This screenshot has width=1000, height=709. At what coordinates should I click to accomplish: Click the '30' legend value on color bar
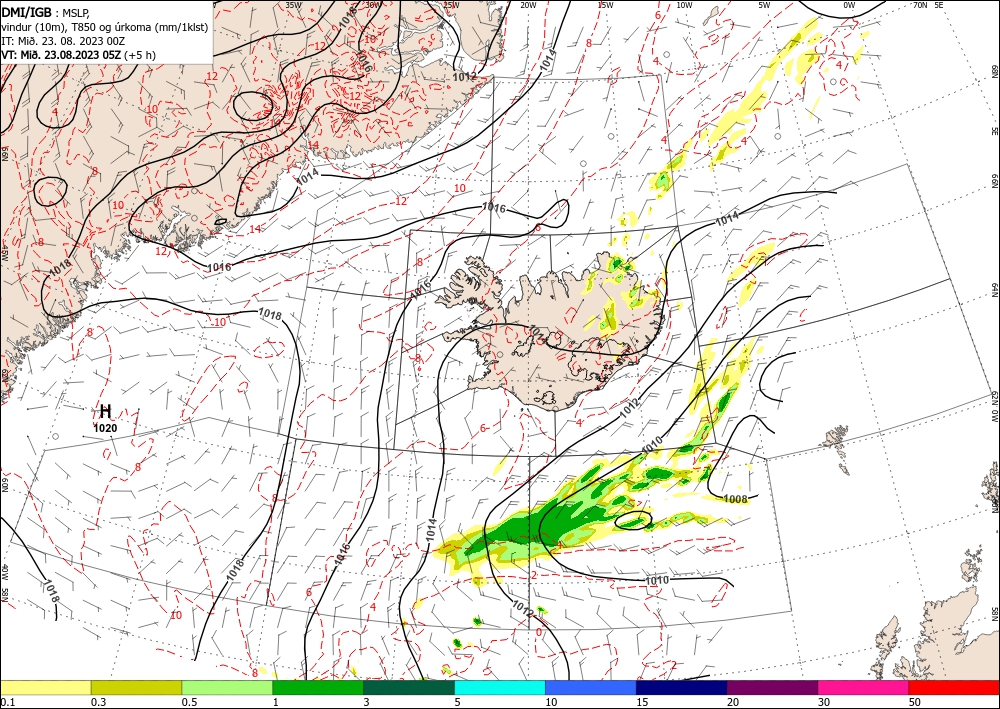click(x=824, y=701)
